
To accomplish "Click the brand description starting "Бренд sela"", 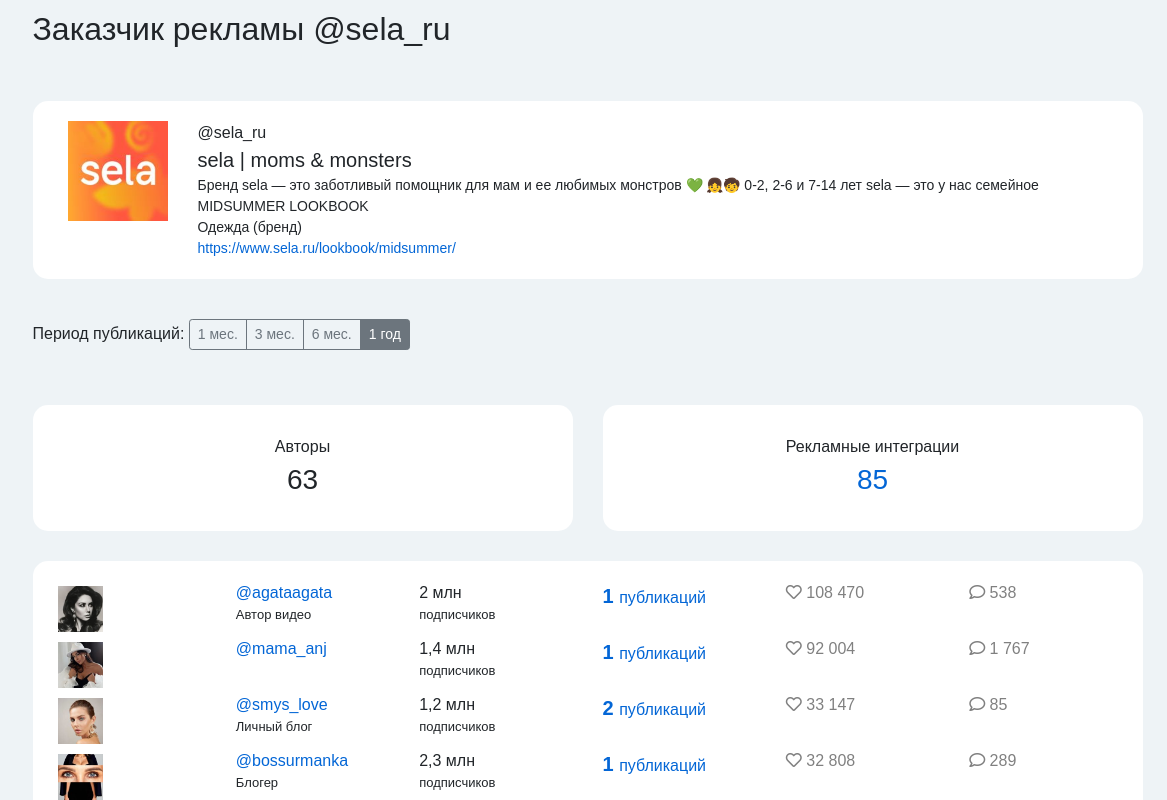I will [x=618, y=185].
